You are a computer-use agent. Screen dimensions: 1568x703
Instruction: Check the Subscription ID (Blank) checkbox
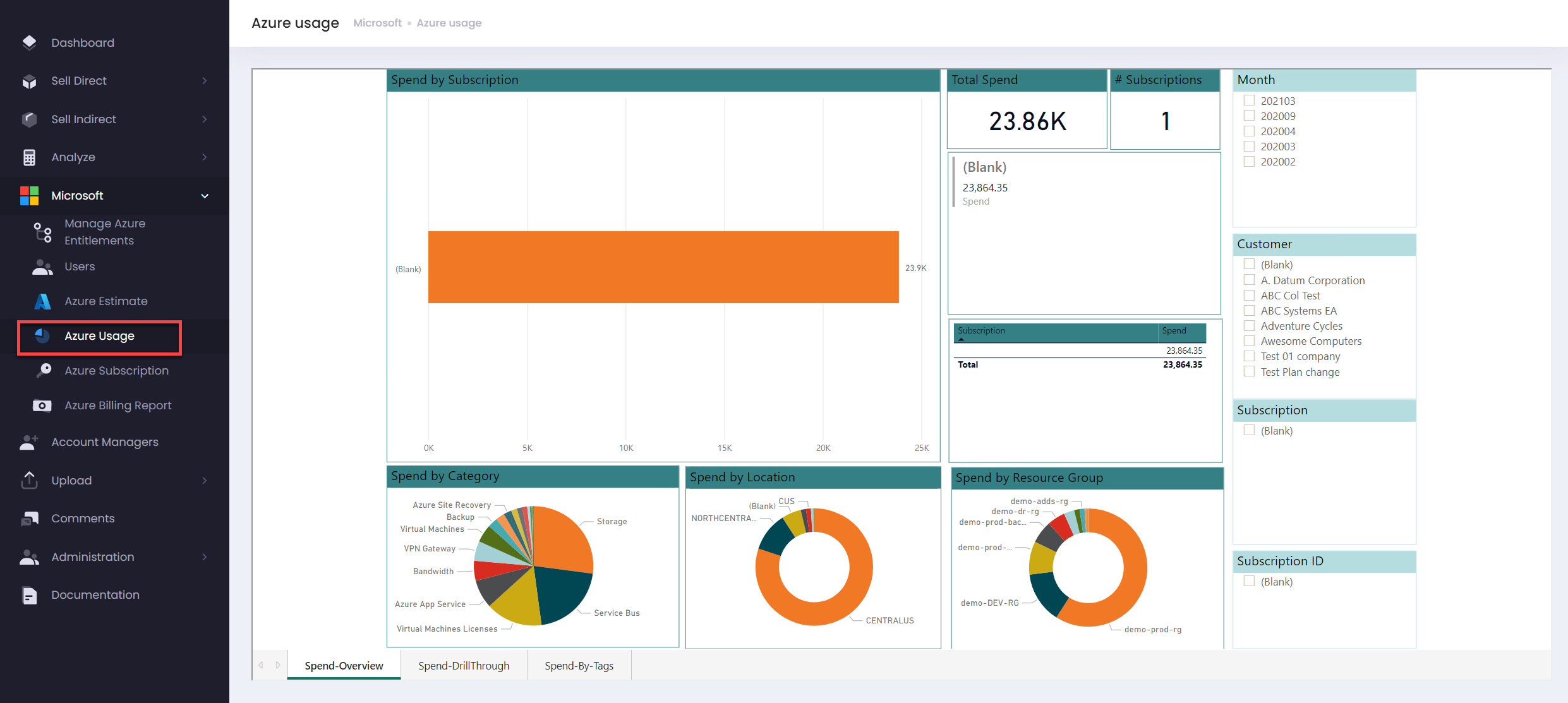coord(1249,581)
